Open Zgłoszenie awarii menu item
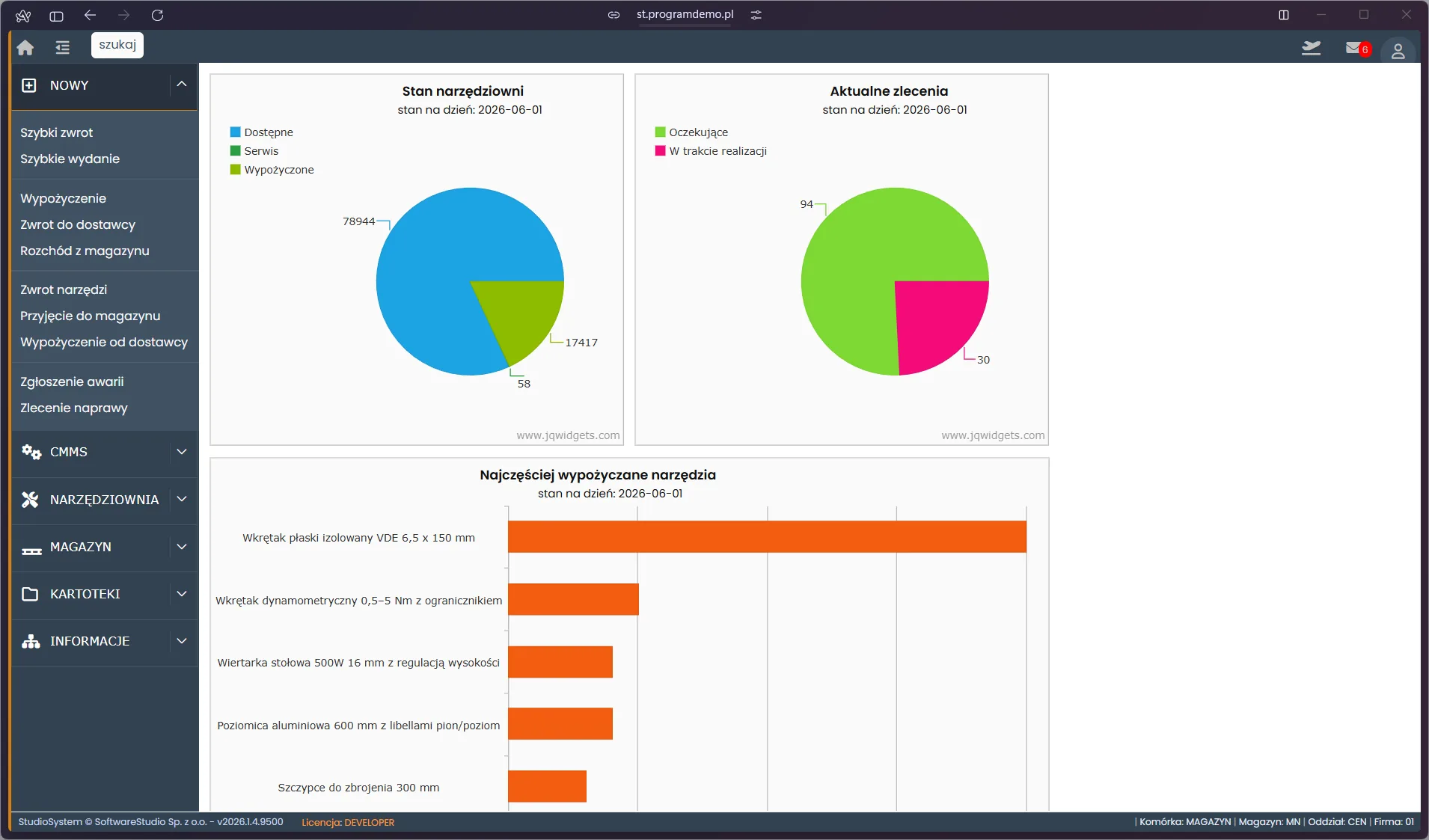 [72, 381]
